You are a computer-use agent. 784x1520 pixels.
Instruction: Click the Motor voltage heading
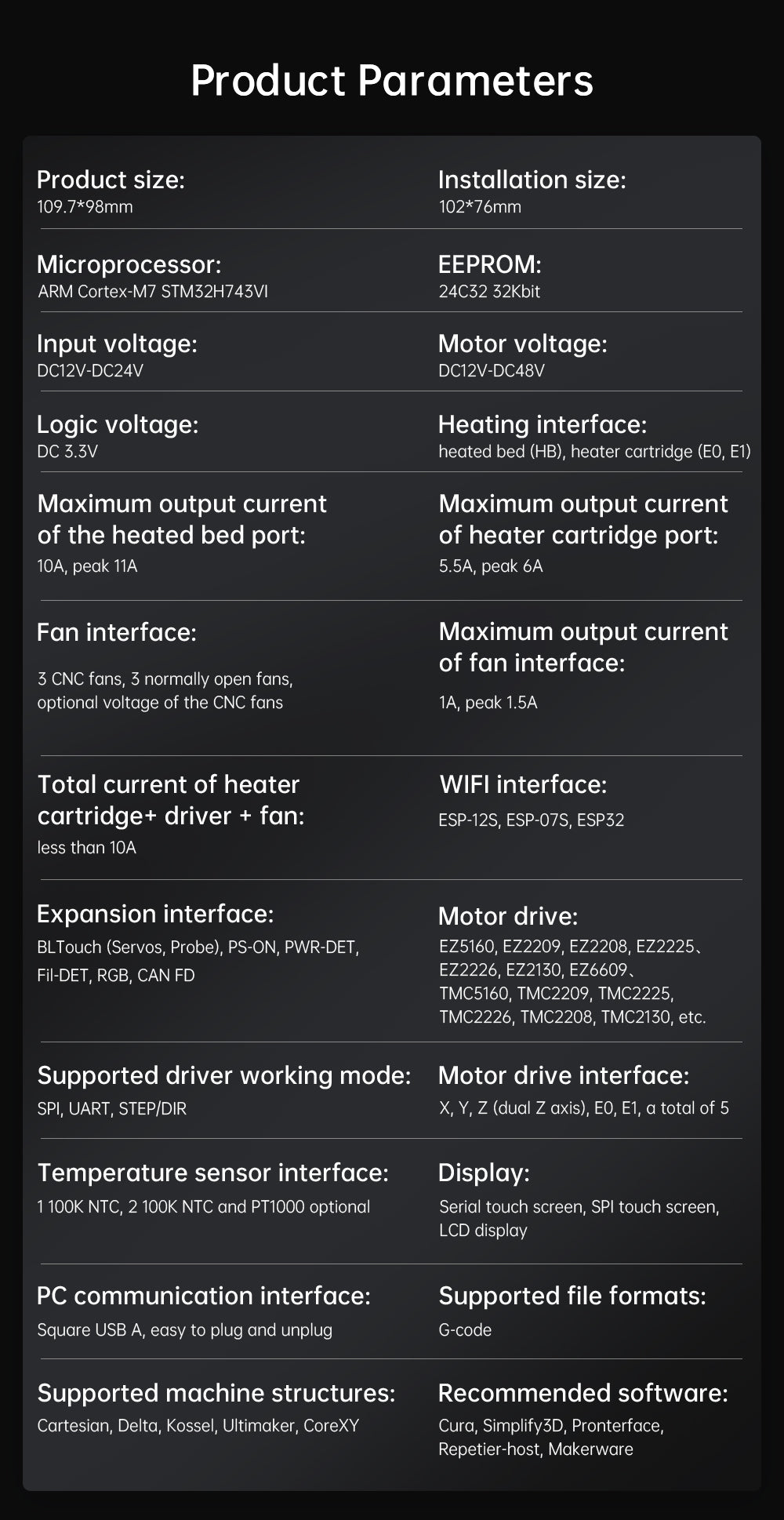523,344
